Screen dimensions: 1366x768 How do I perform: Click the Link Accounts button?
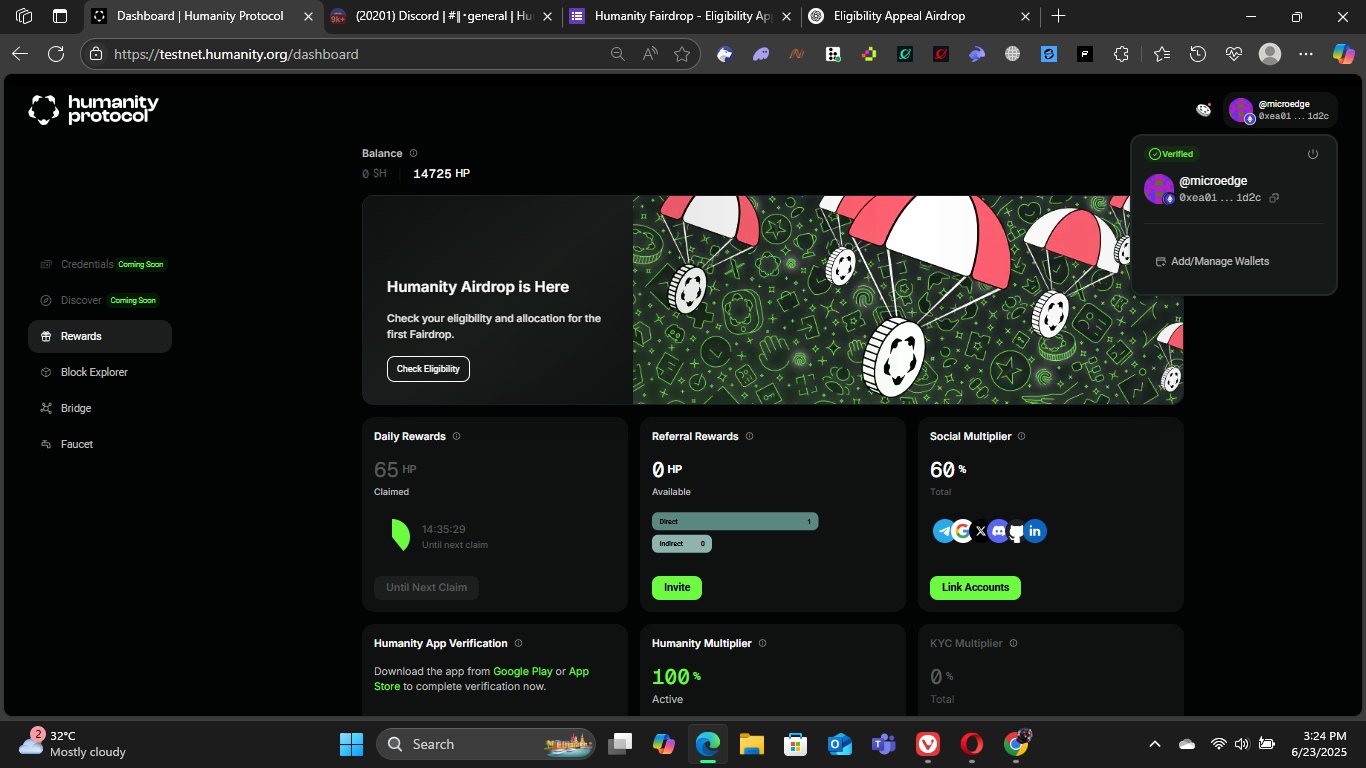975,587
